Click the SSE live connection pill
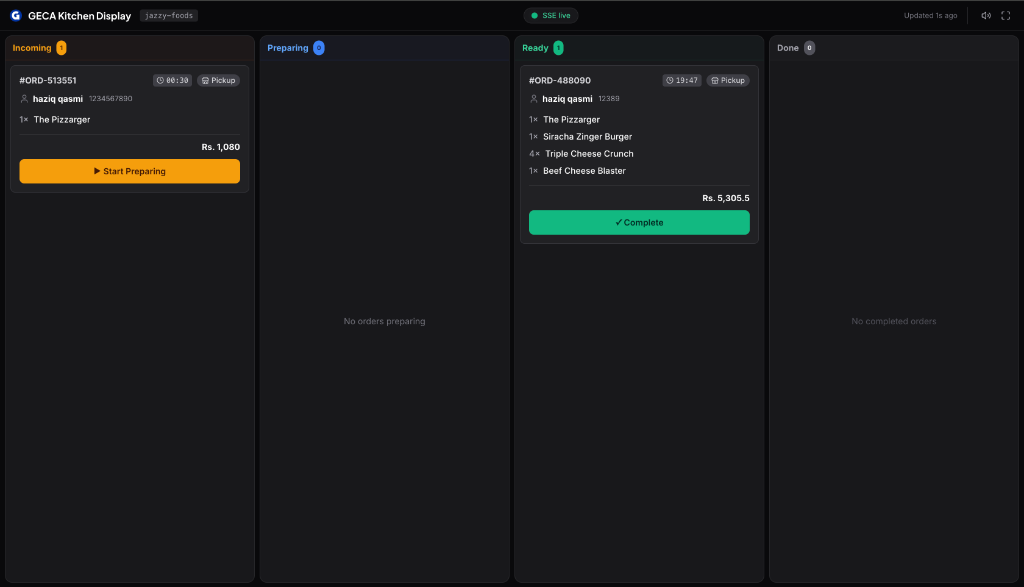1024x587 pixels. point(551,16)
